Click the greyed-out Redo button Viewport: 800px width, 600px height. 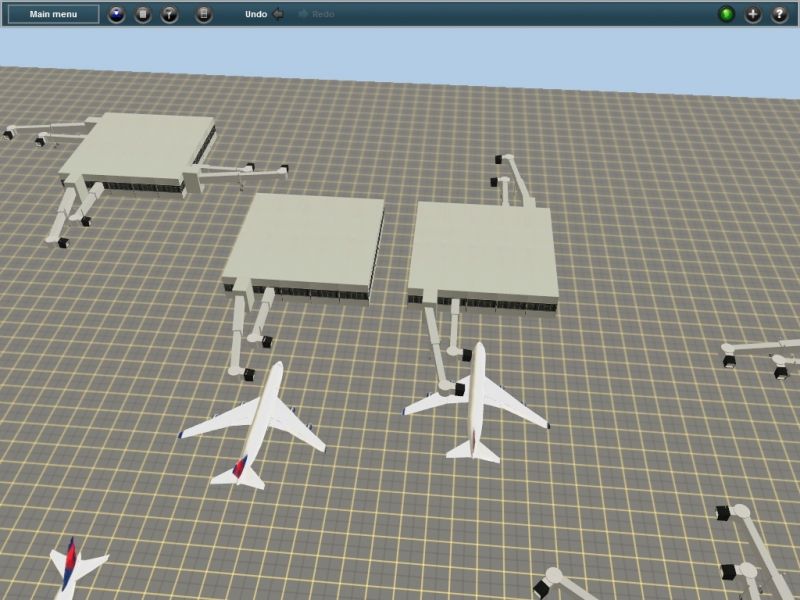pyautogui.click(x=316, y=14)
